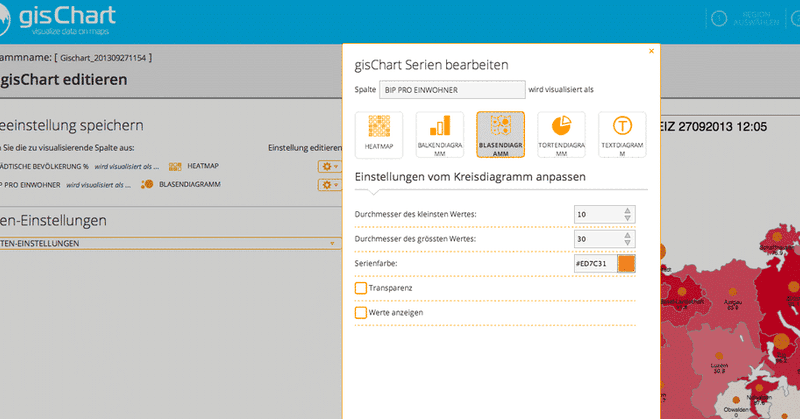Viewport: 800px width, 419px height.
Task: Click the Luzern bubble on the map
Action: click(x=719, y=356)
